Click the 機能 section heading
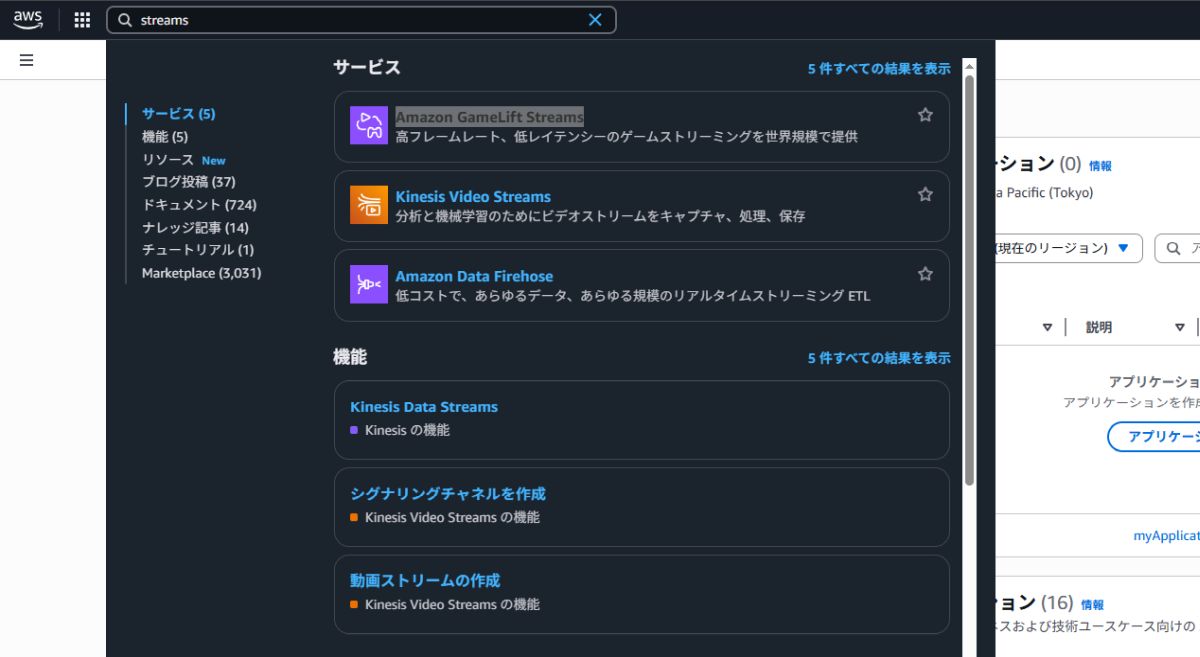This screenshot has width=1200, height=657. tap(350, 357)
